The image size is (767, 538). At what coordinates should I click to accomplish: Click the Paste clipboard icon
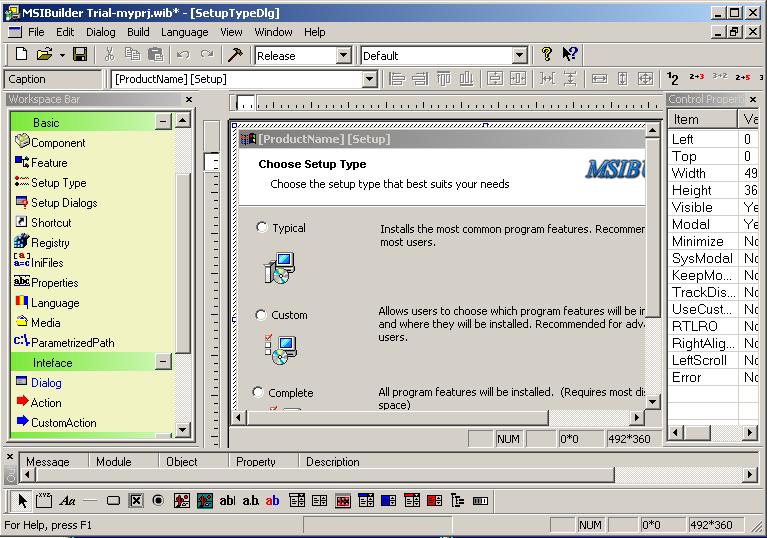(x=156, y=54)
